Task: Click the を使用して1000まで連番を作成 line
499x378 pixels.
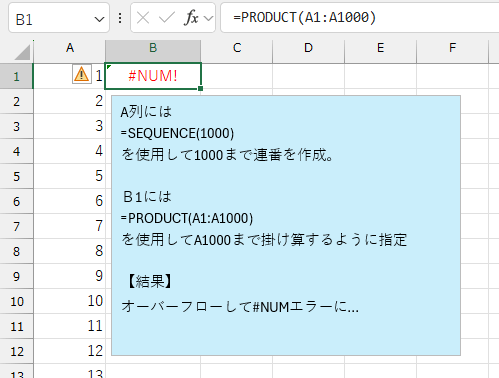Action: (x=228, y=155)
